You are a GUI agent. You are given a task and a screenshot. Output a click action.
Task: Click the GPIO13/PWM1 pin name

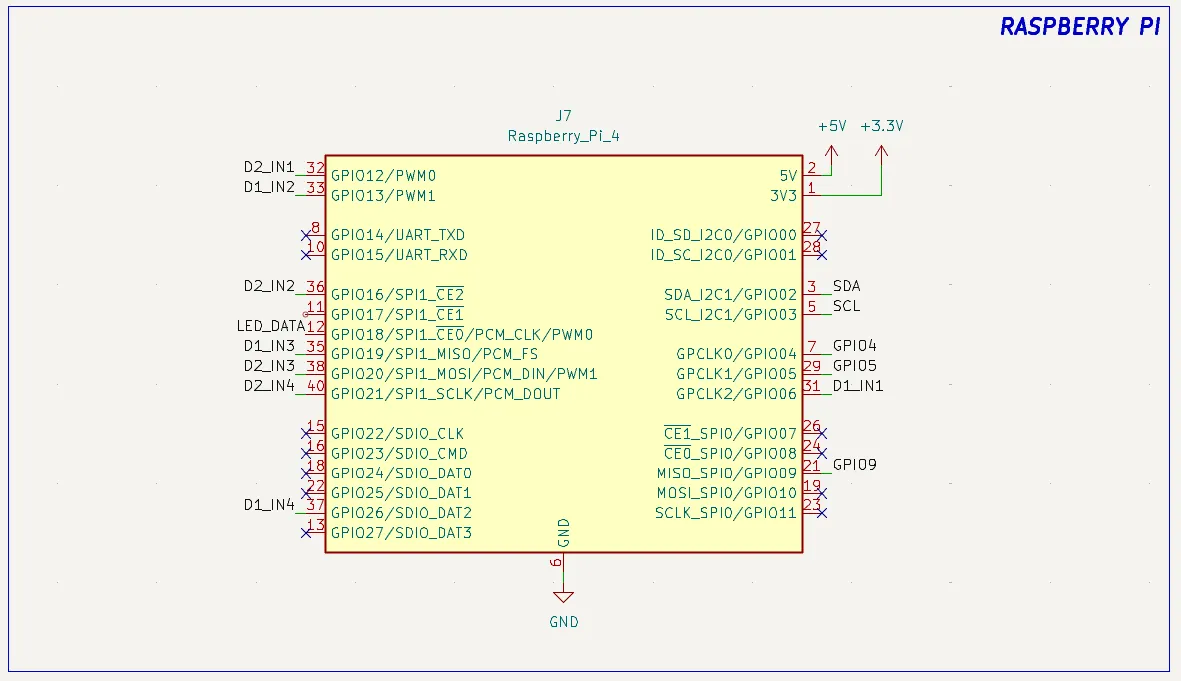pyautogui.click(x=383, y=196)
